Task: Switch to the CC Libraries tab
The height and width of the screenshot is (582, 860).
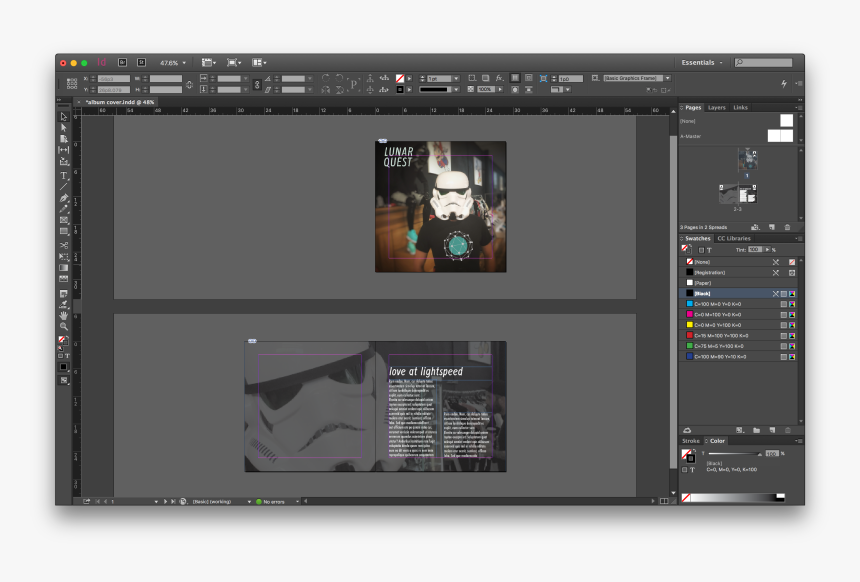Action: (x=734, y=239)
